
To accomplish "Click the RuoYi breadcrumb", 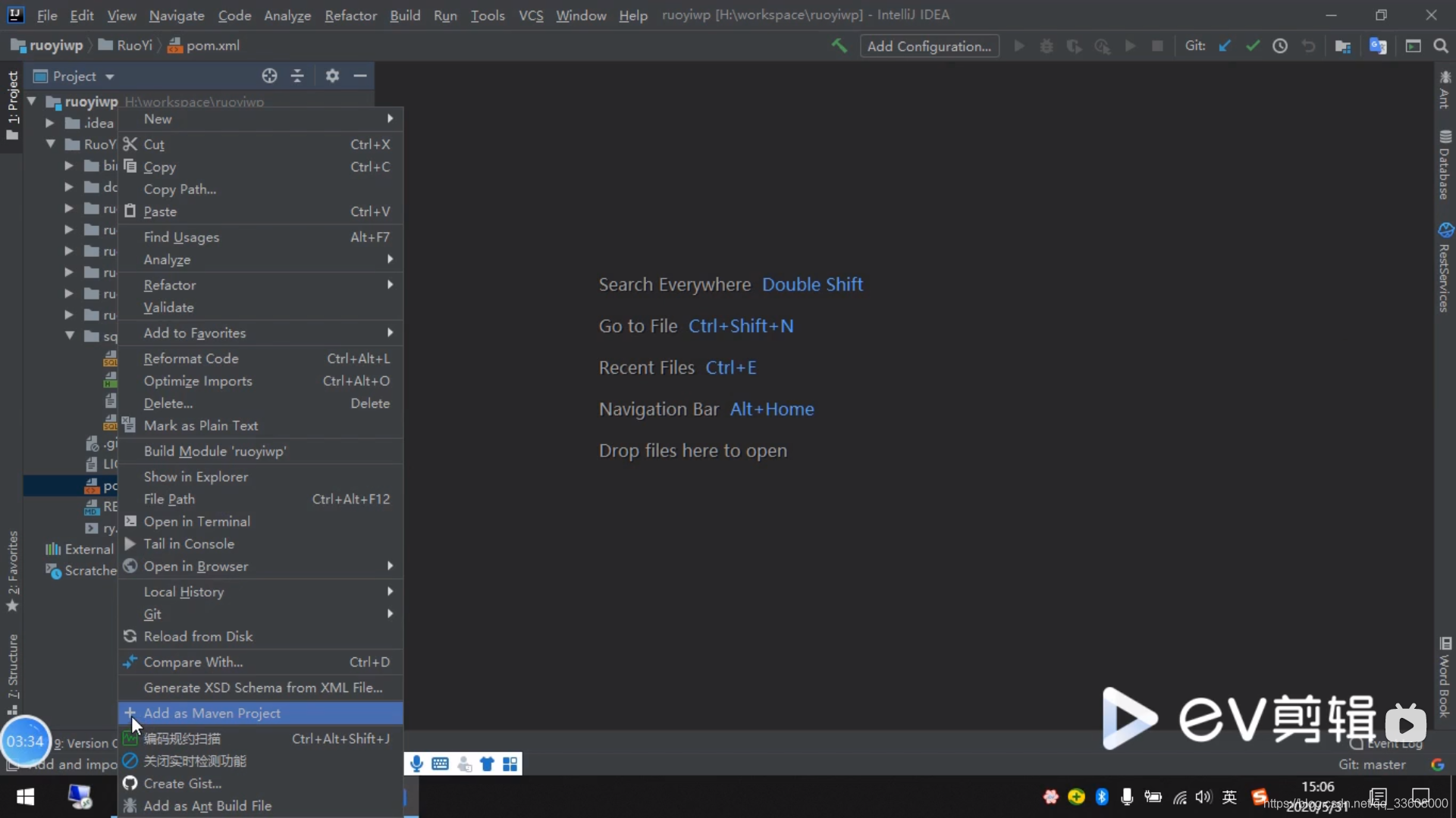I will 126,45.
